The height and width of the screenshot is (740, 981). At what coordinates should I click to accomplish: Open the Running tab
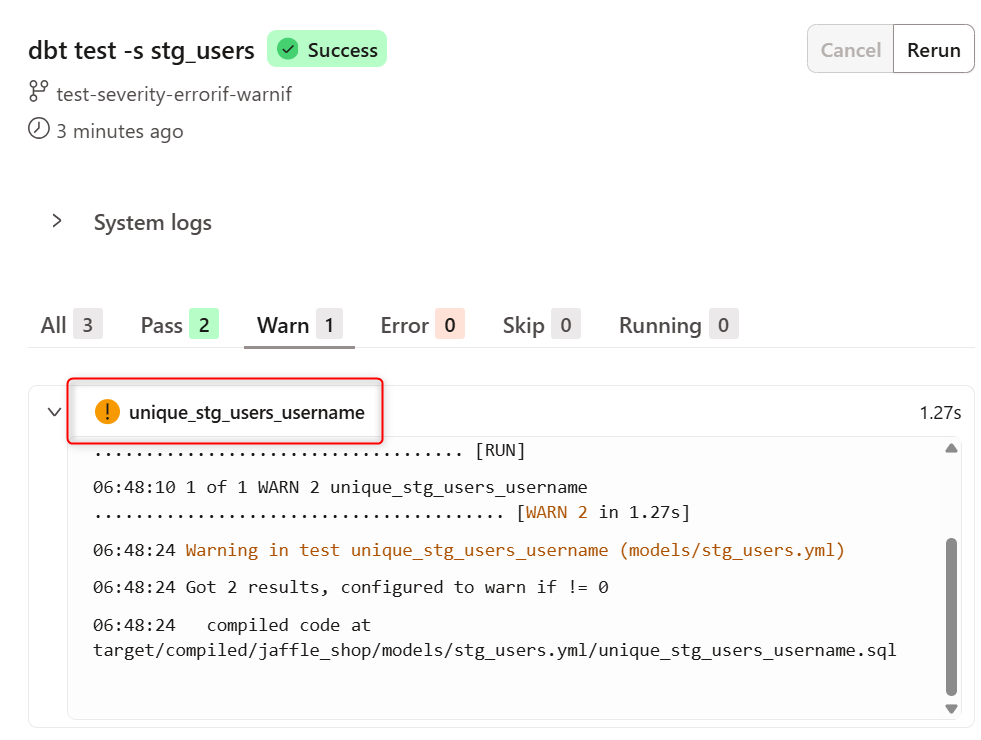tap(679, 325)
